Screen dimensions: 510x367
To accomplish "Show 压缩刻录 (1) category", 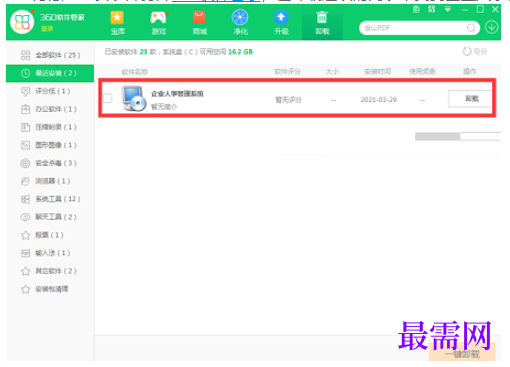I will (x=50, y=127).
